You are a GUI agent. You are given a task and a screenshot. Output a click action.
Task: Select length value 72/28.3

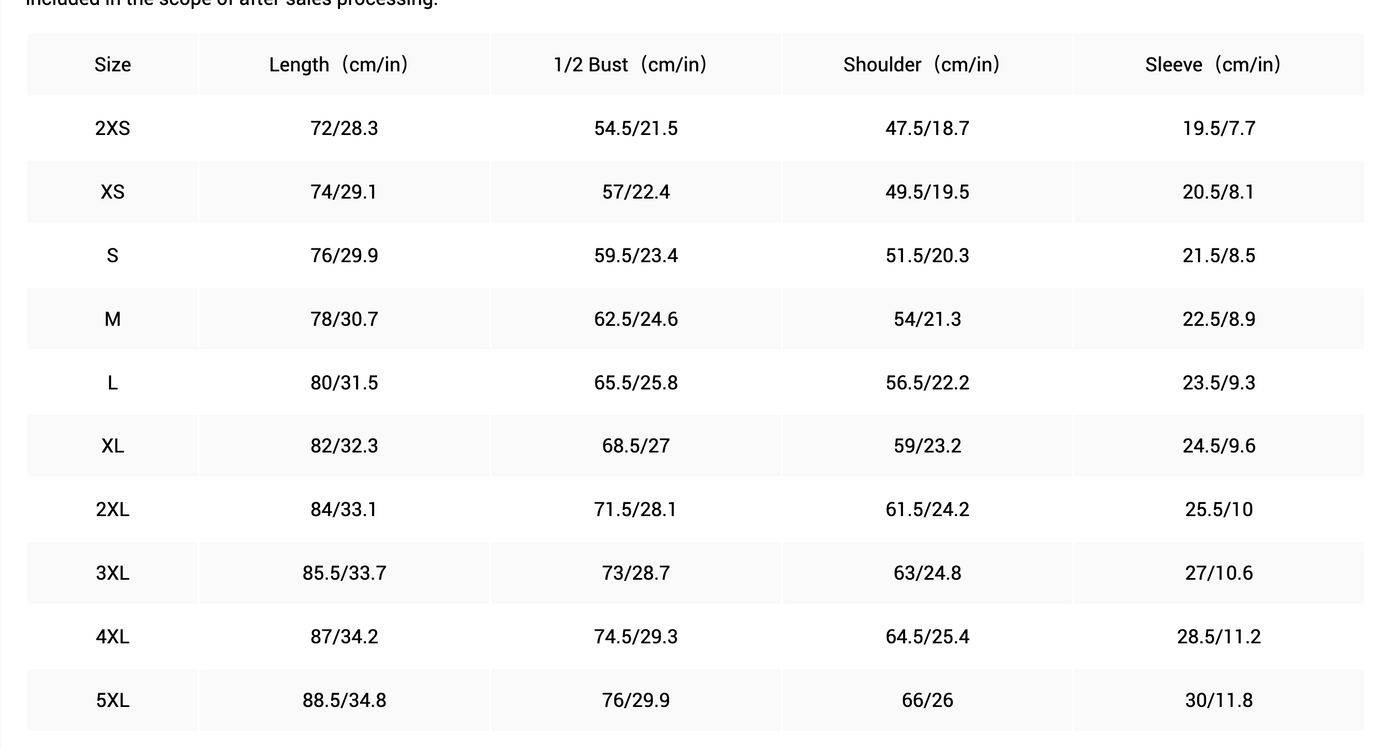[x=344, y=128]
